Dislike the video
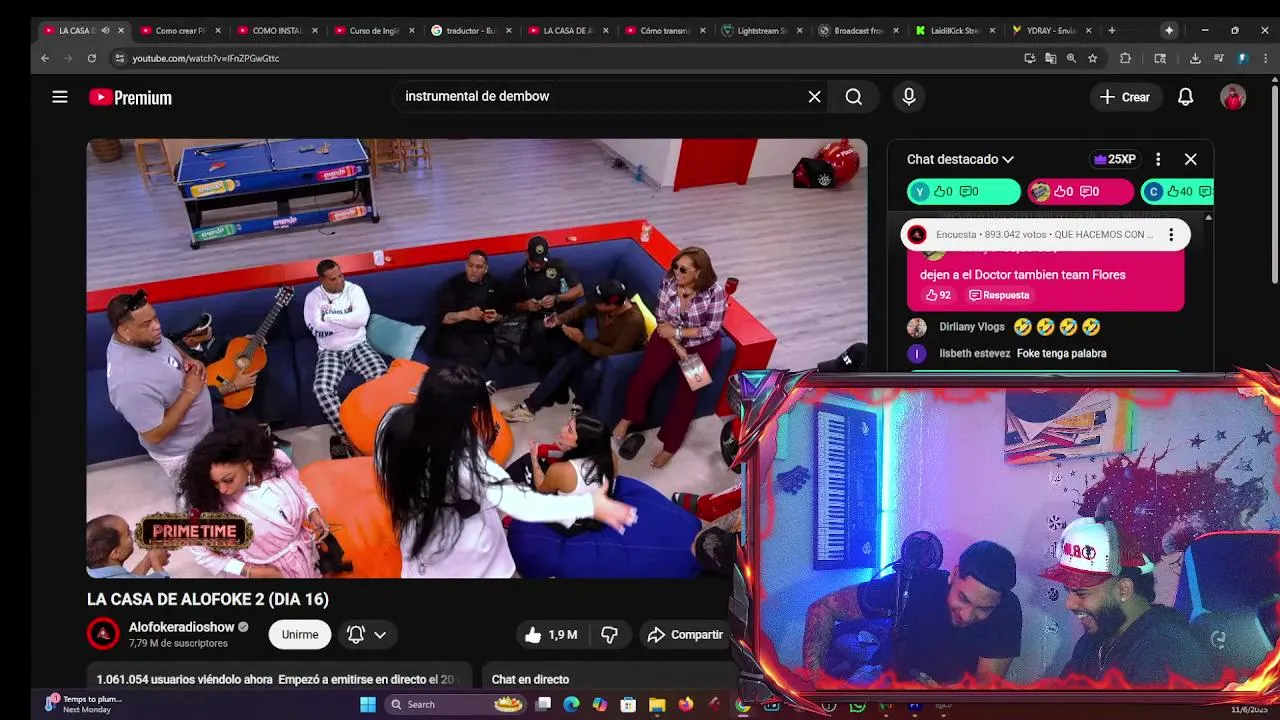The image size is (1280, 720). 609,634
